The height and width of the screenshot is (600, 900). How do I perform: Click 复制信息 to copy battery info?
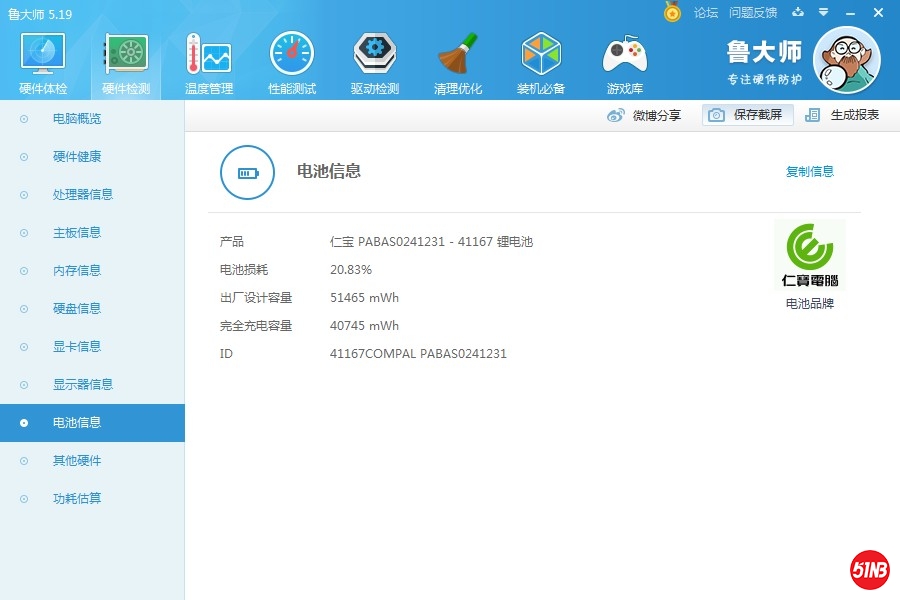809,172
